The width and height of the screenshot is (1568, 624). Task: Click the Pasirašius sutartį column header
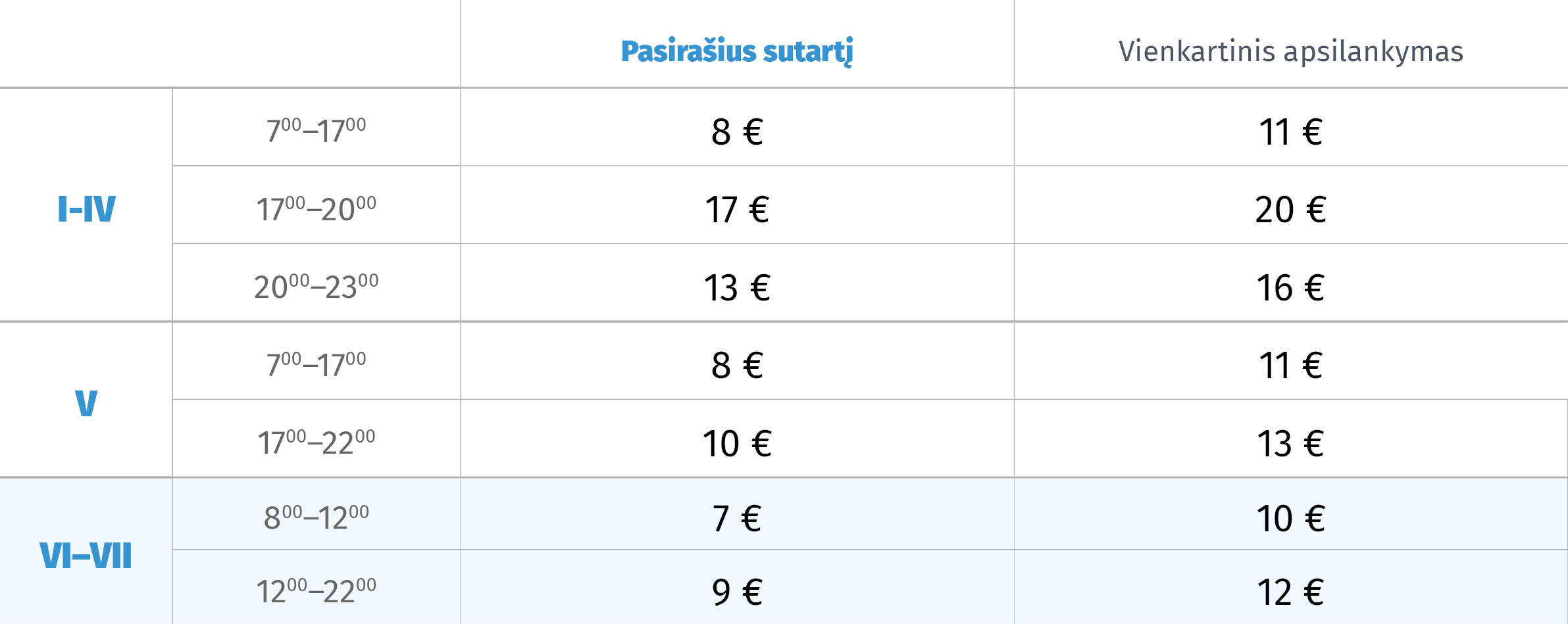(737, 51)
